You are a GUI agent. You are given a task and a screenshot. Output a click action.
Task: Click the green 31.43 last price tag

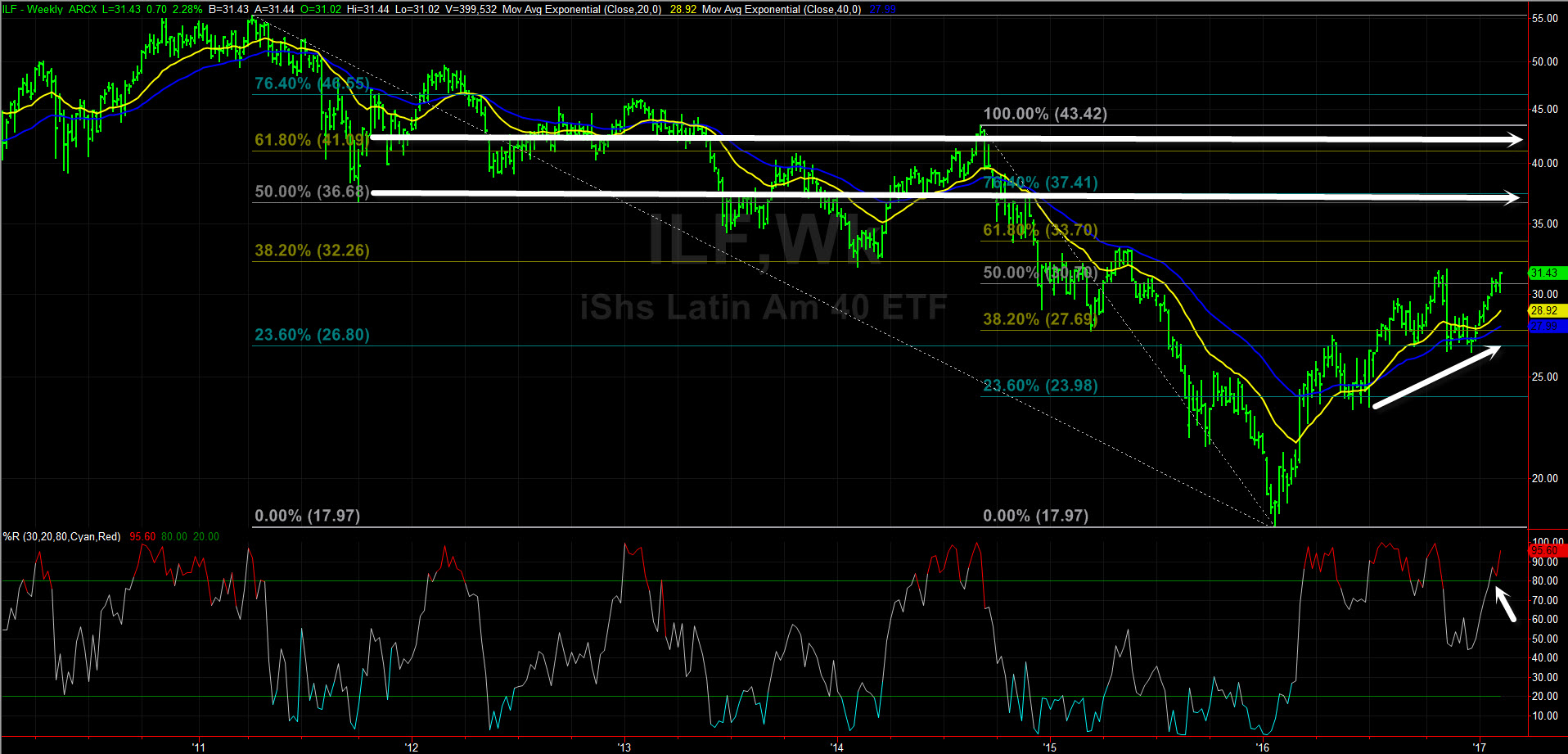[x=1548, y=273]
